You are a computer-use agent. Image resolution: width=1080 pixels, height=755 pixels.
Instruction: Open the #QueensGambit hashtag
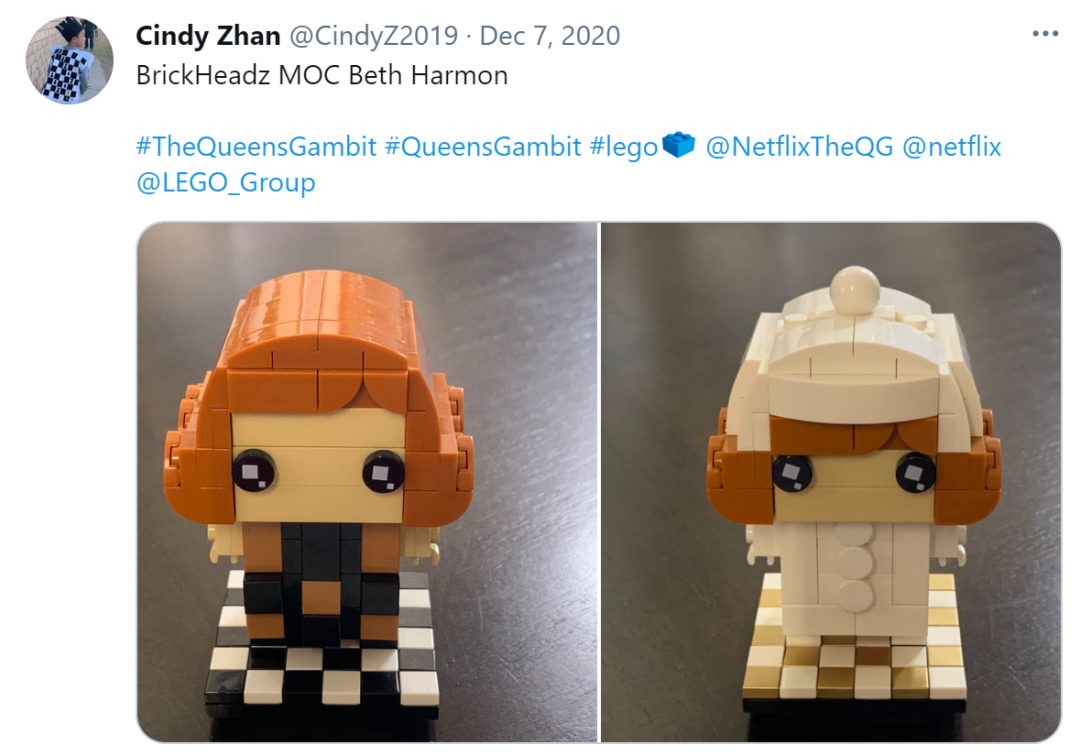483,147
